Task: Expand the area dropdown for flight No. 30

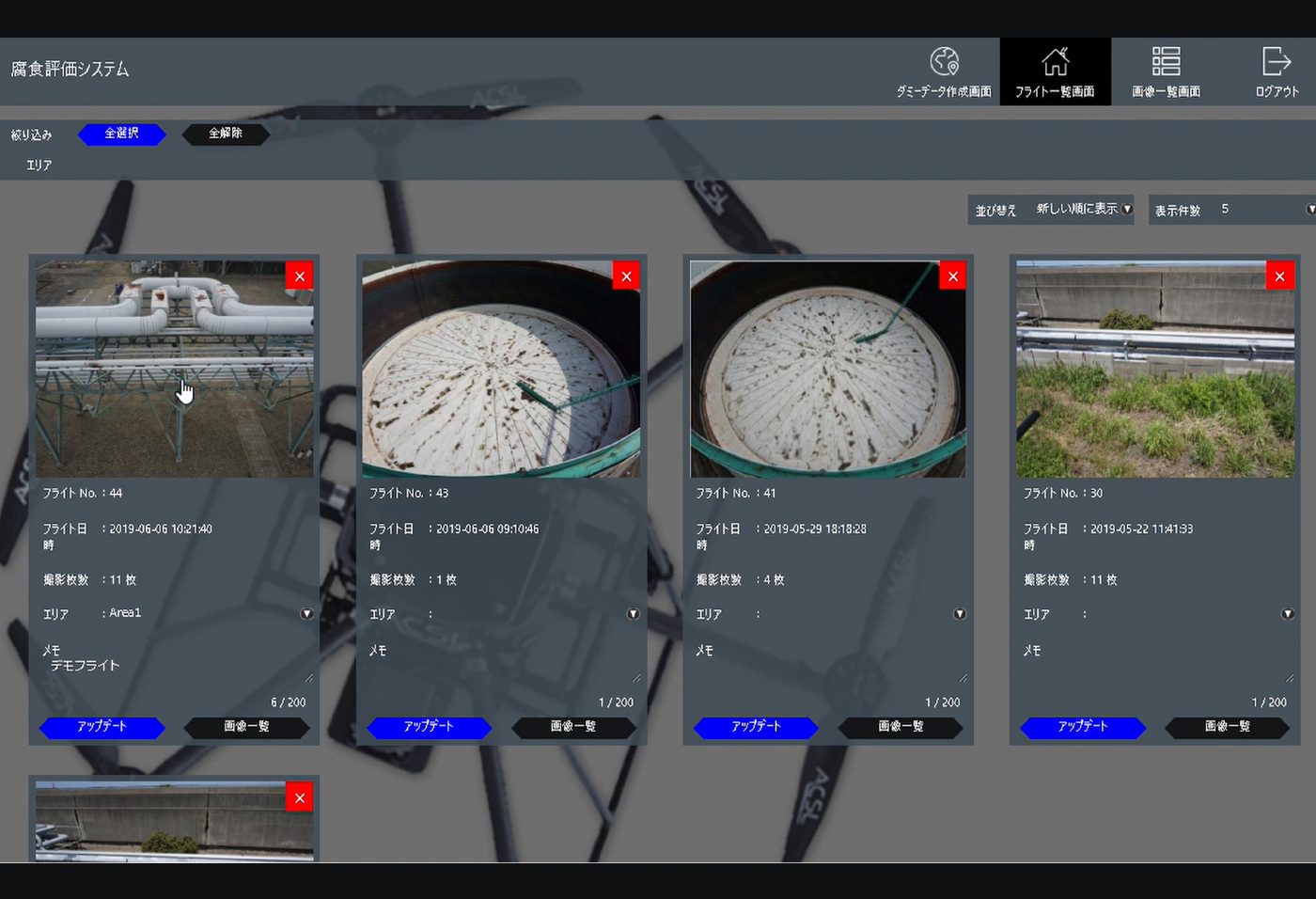Action: (x=1288, y=614)
